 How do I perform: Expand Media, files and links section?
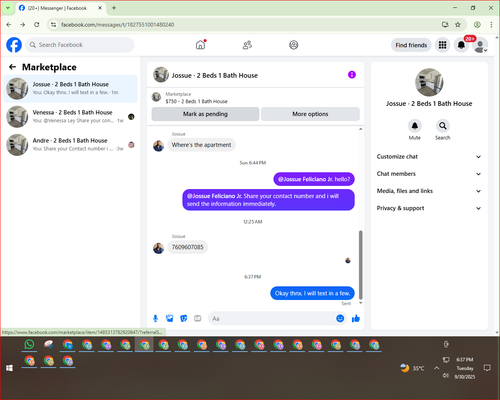429,191
